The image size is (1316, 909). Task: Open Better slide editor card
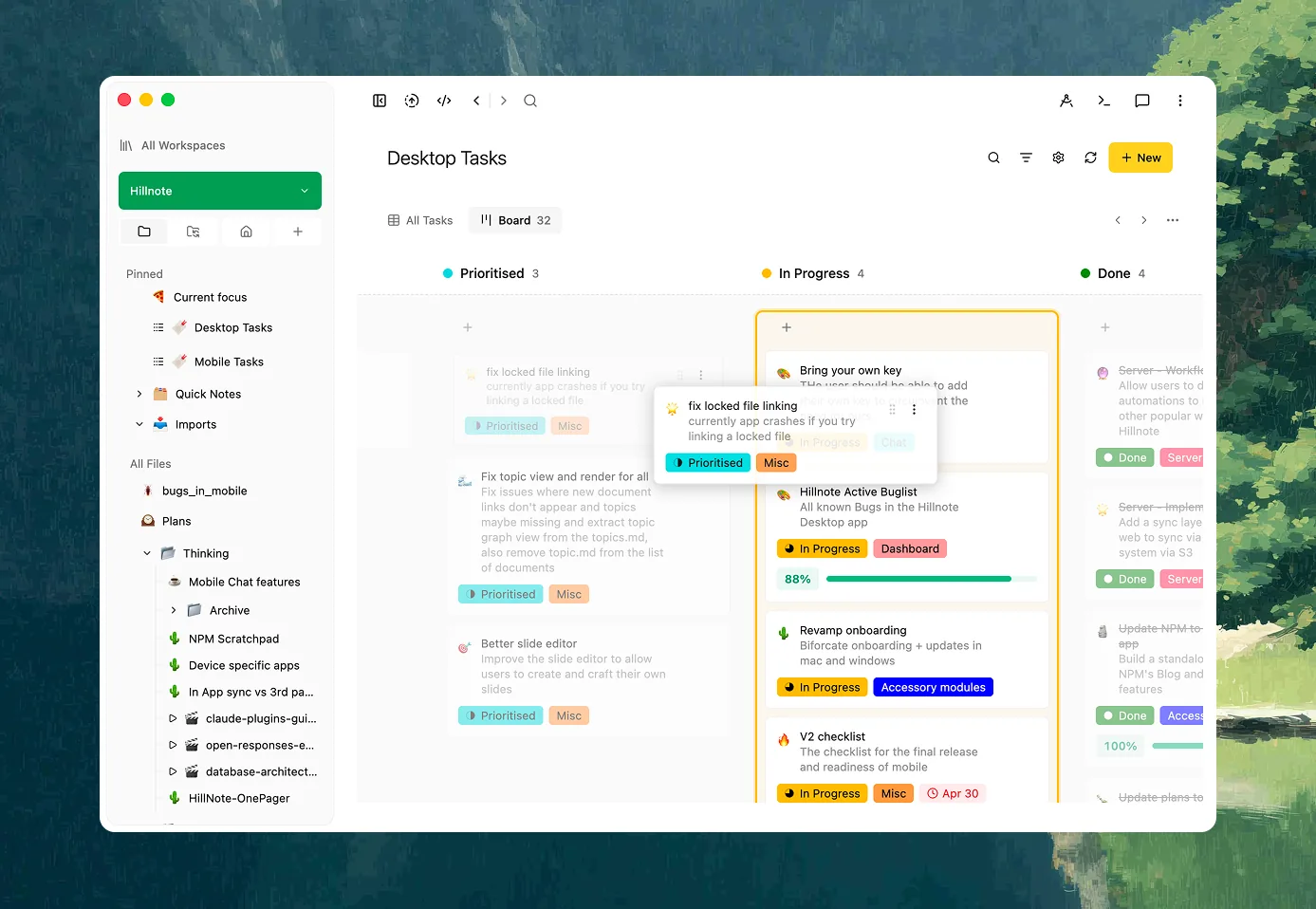(588, 680)
